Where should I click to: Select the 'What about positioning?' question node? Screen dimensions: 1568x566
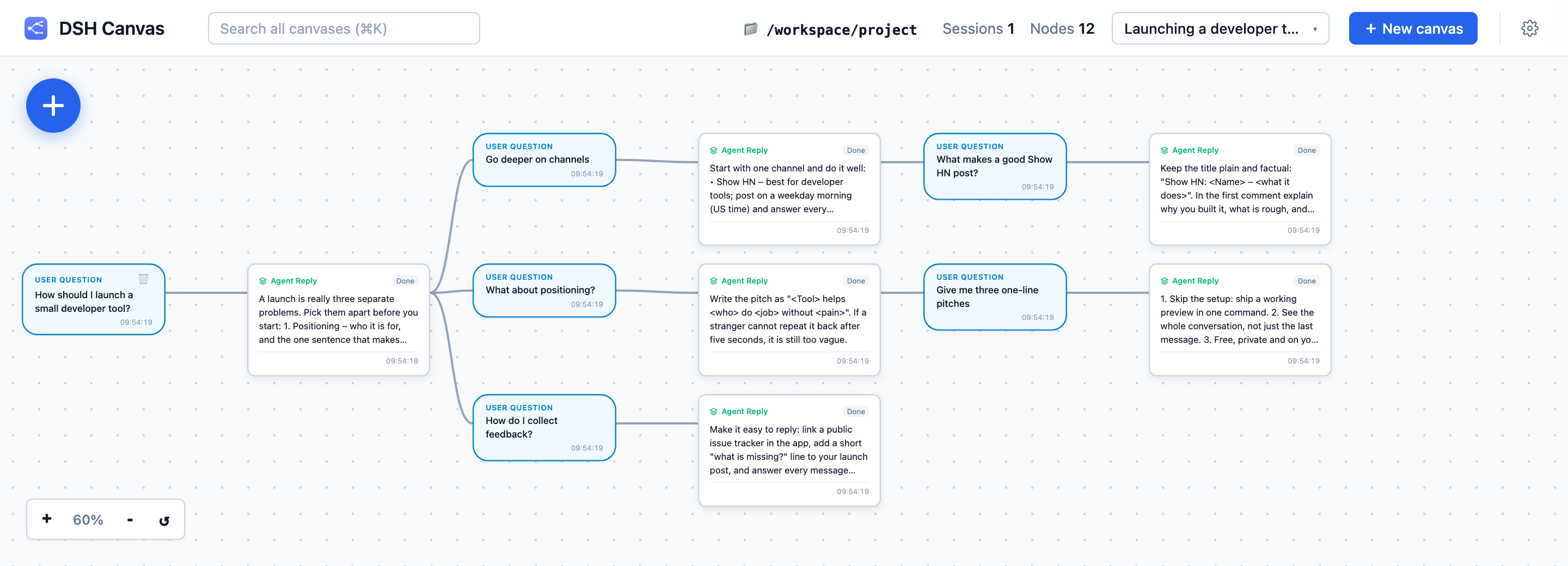[x=544, y=290]
